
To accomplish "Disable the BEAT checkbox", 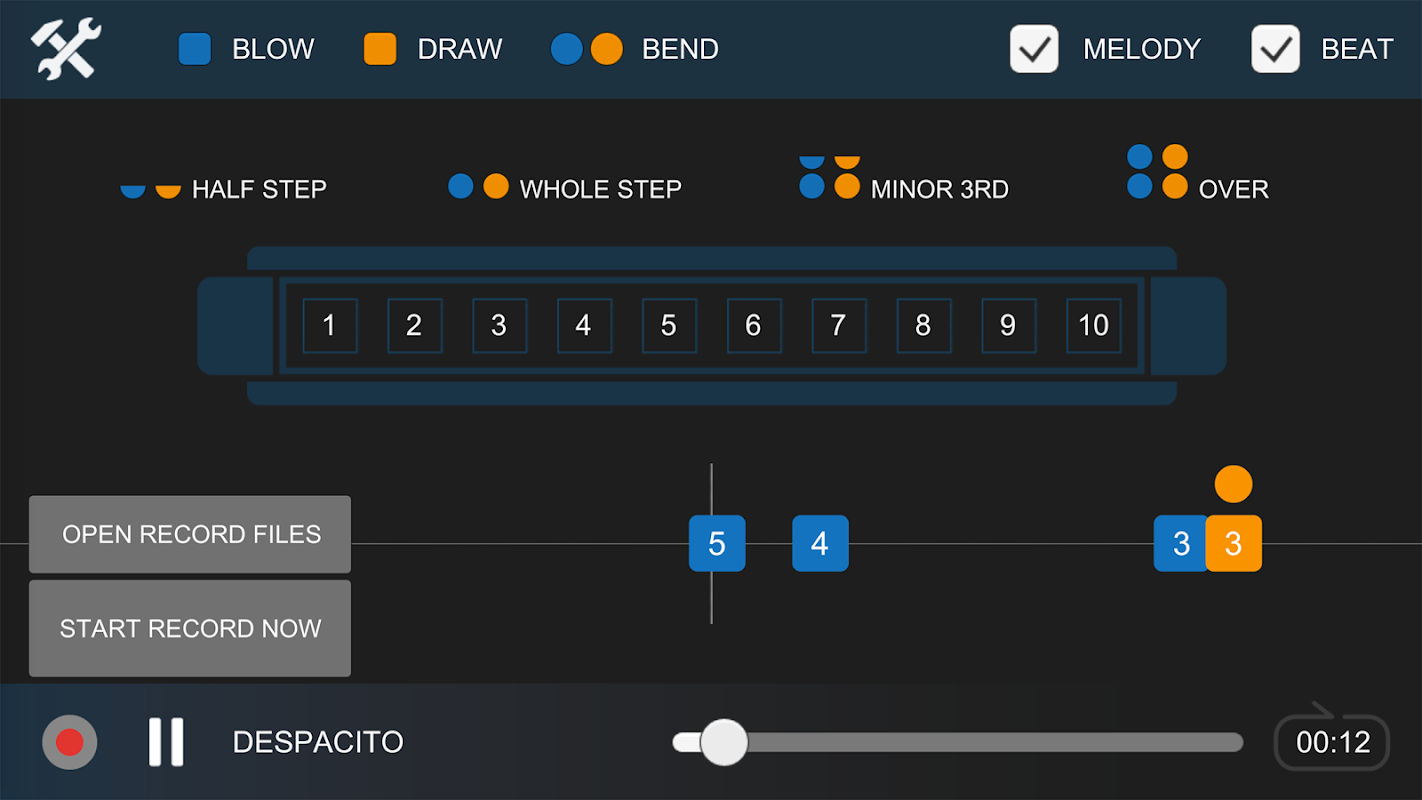I will click(1275, 49).
